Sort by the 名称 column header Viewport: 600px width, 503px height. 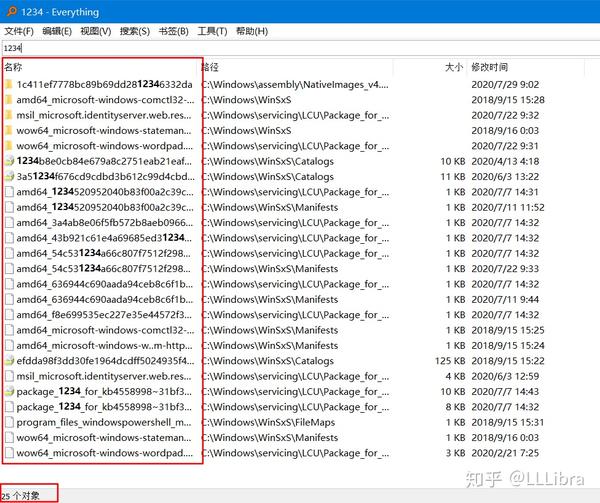point(101,67)
